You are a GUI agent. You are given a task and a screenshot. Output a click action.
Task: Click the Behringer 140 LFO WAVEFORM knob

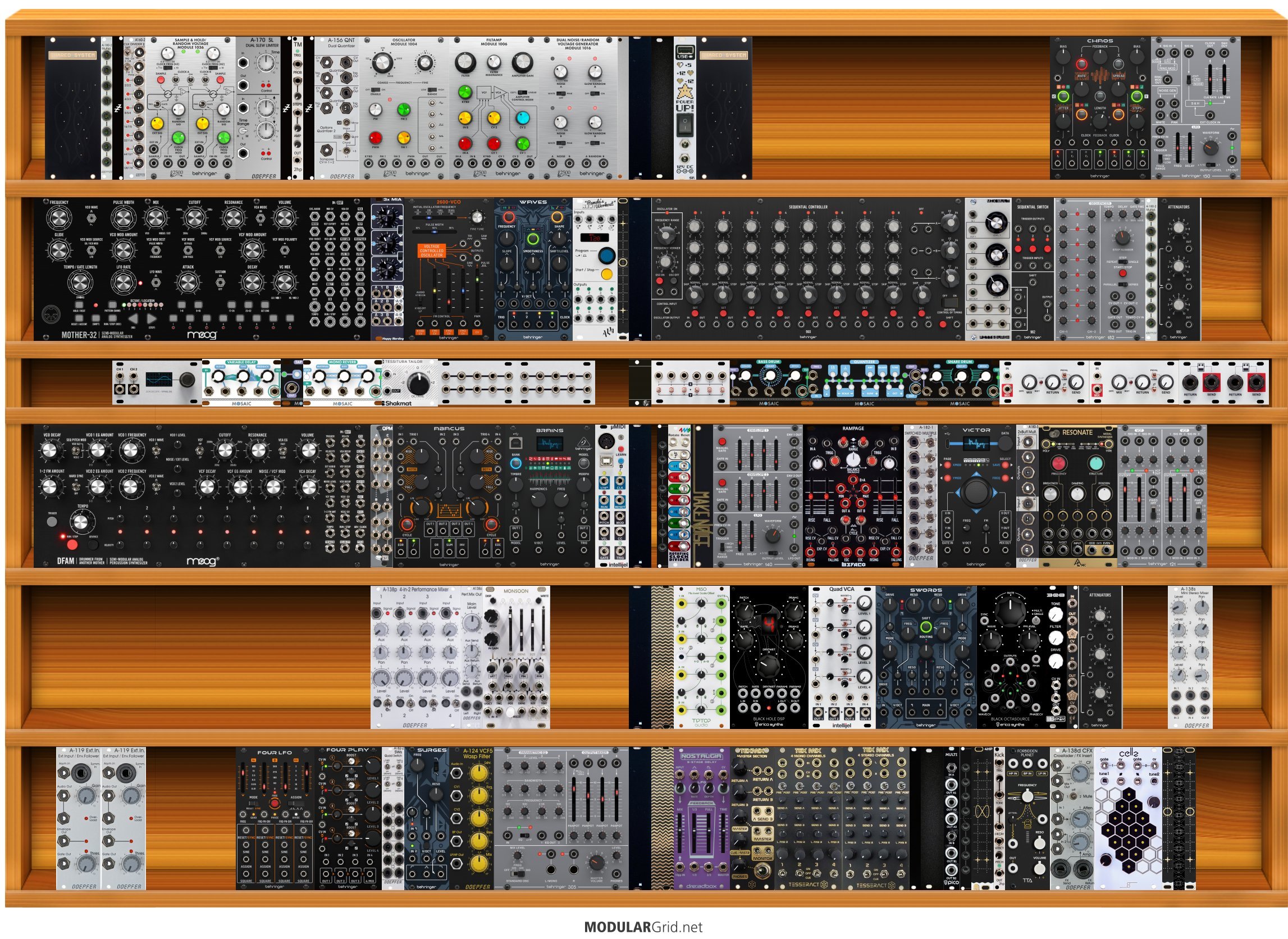[772, 535]
